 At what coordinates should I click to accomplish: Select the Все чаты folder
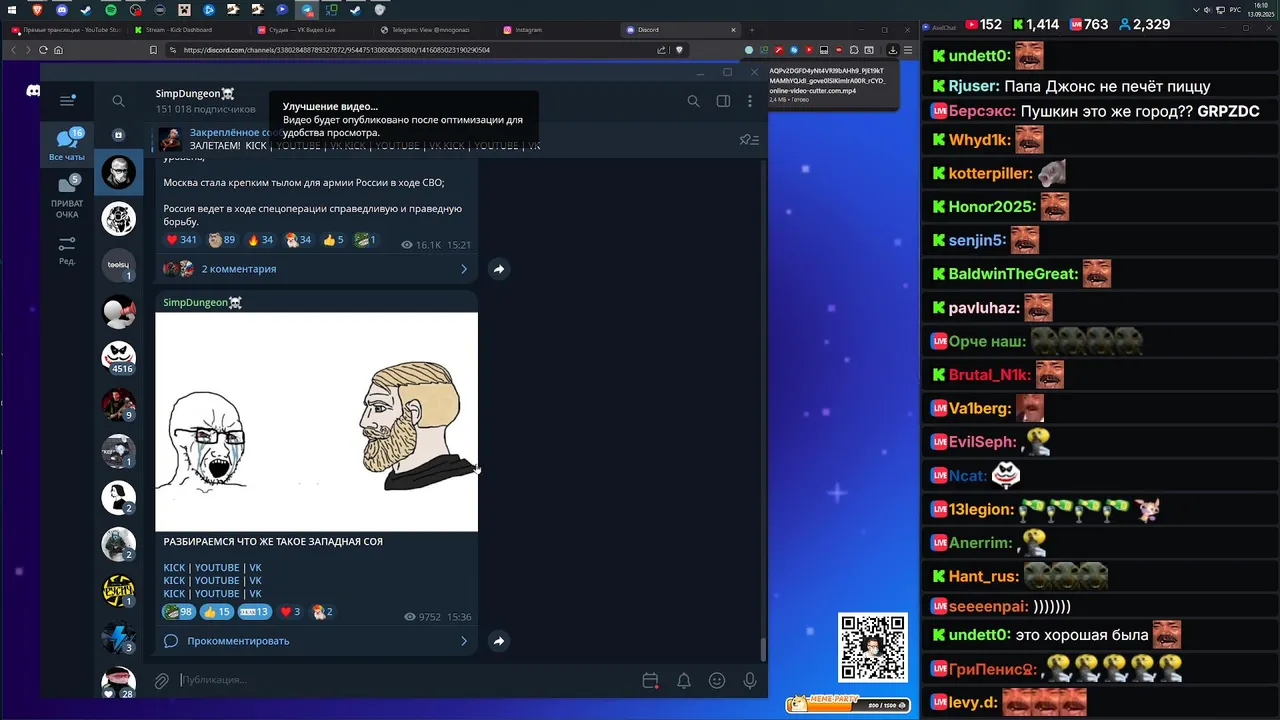(67, 145)
